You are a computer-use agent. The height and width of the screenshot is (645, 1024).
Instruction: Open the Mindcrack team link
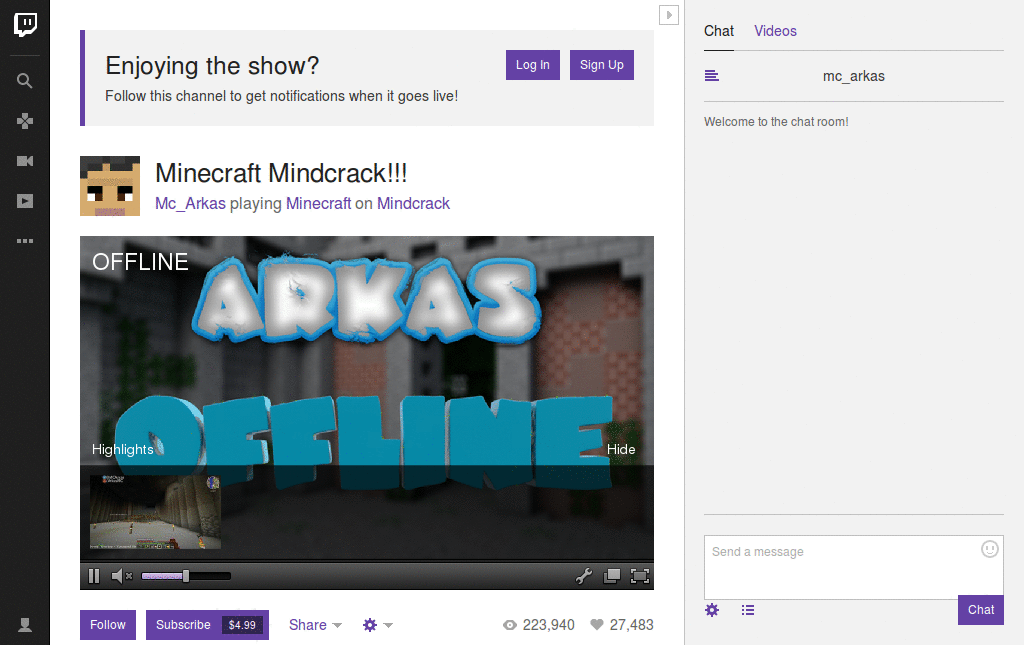coord(413,204)
